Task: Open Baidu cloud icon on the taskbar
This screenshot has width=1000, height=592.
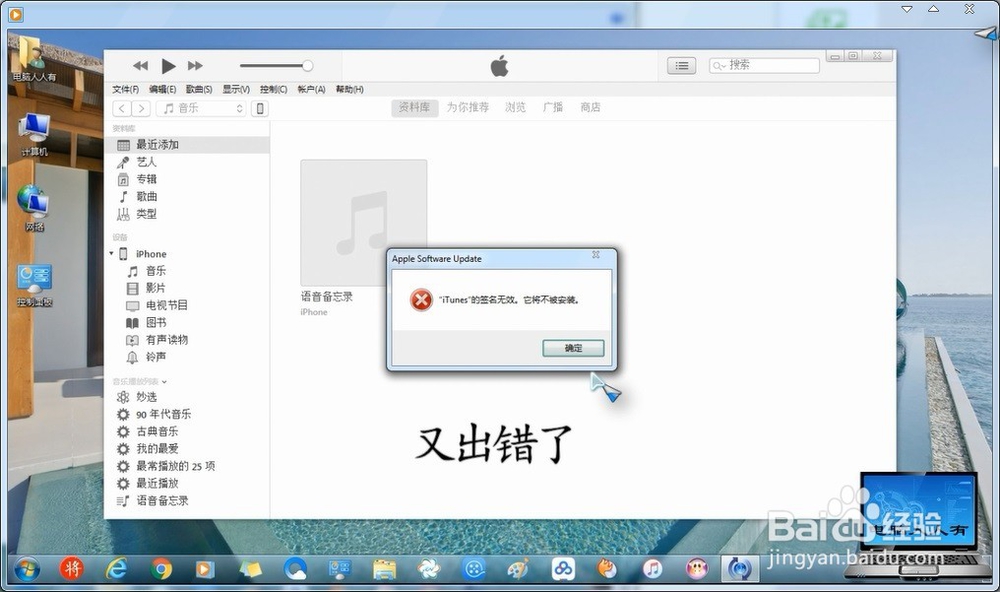Action: [x=563, y=568]
